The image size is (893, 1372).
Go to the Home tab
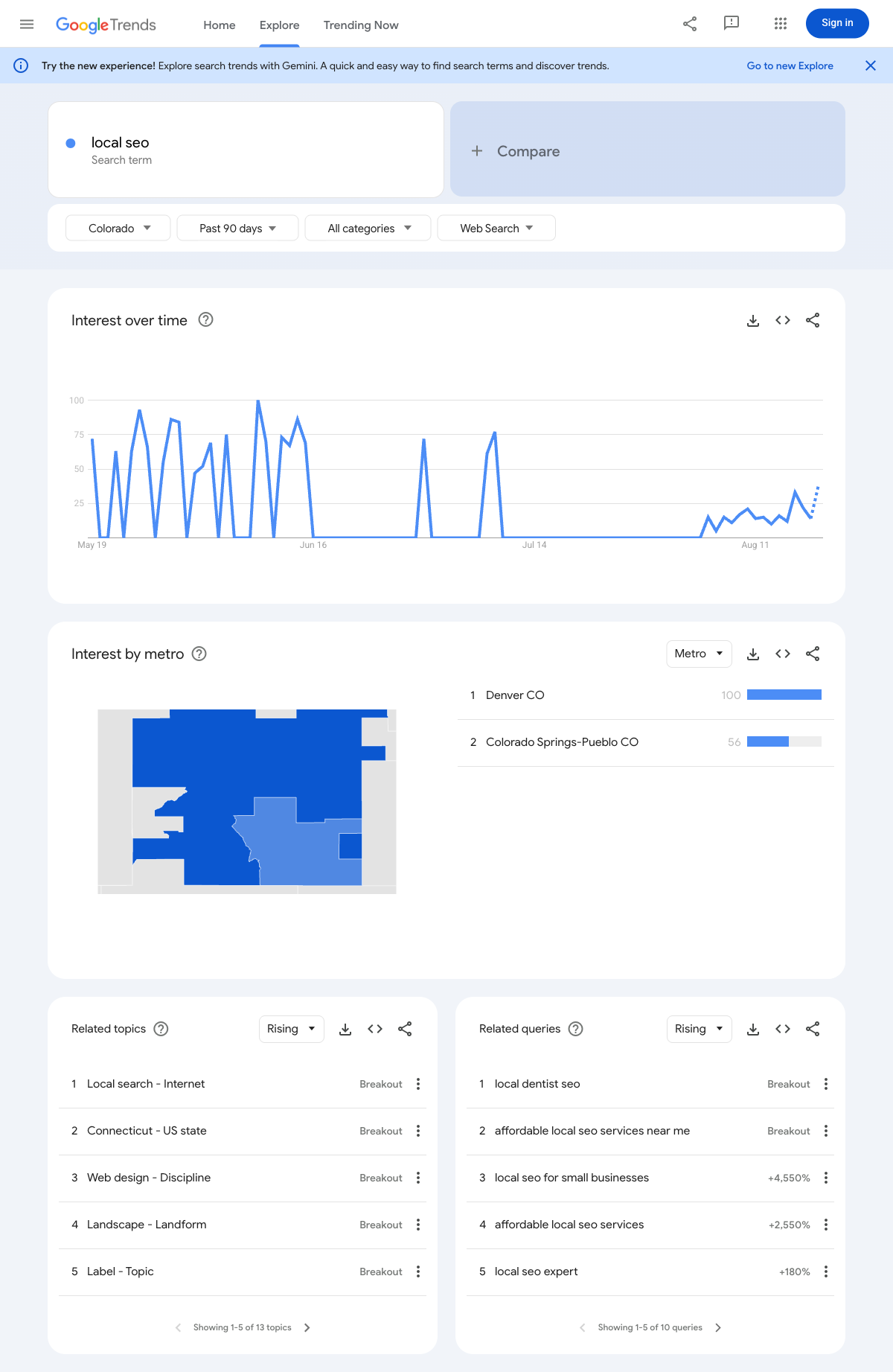220,25
